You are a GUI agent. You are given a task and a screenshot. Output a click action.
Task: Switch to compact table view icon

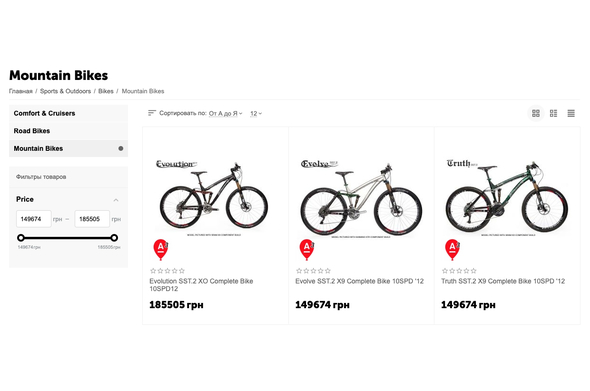tap(571, 113)
